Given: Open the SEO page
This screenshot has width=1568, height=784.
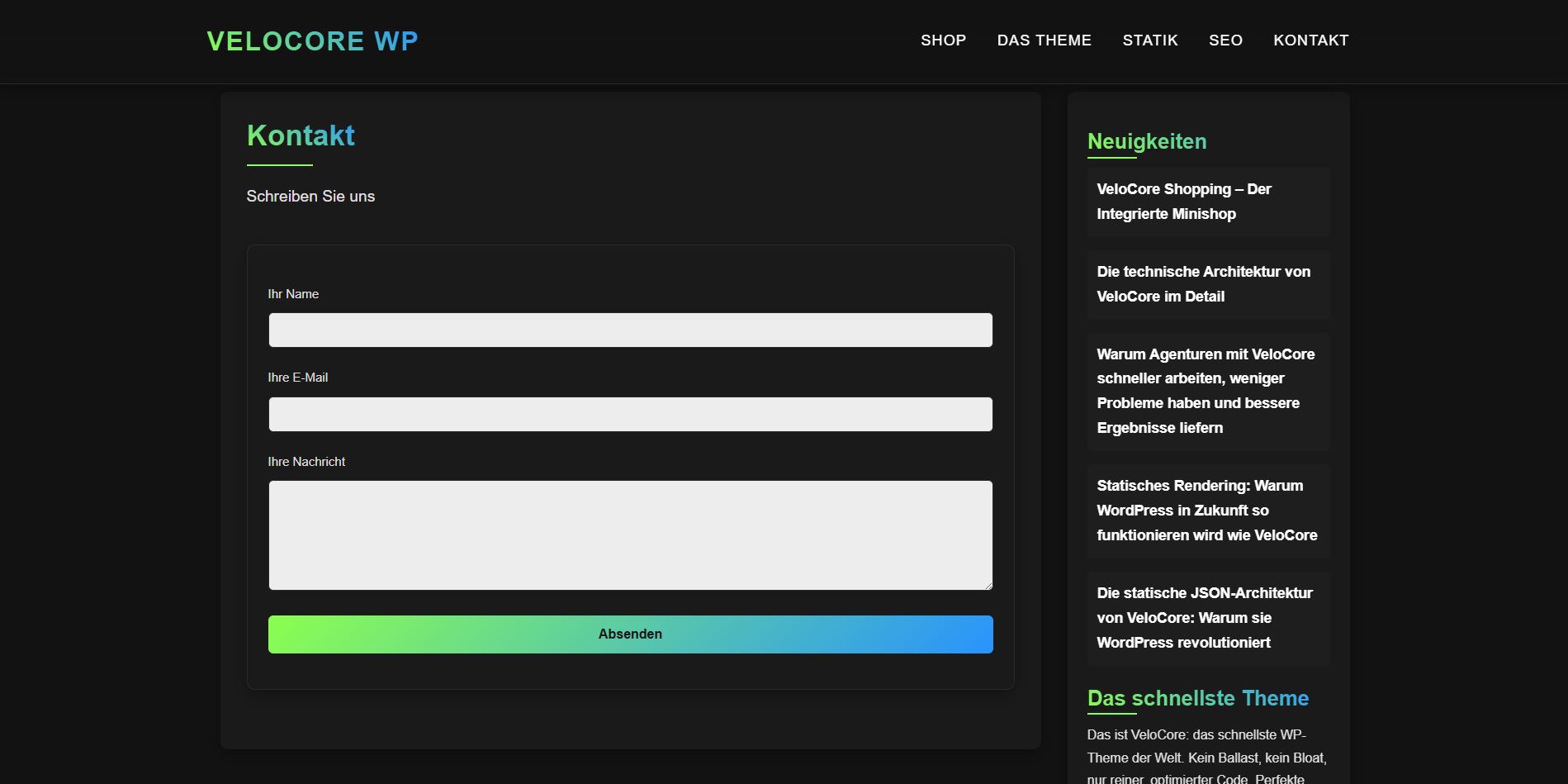Looking at the screenshot, I should (x=1225, y=40).
